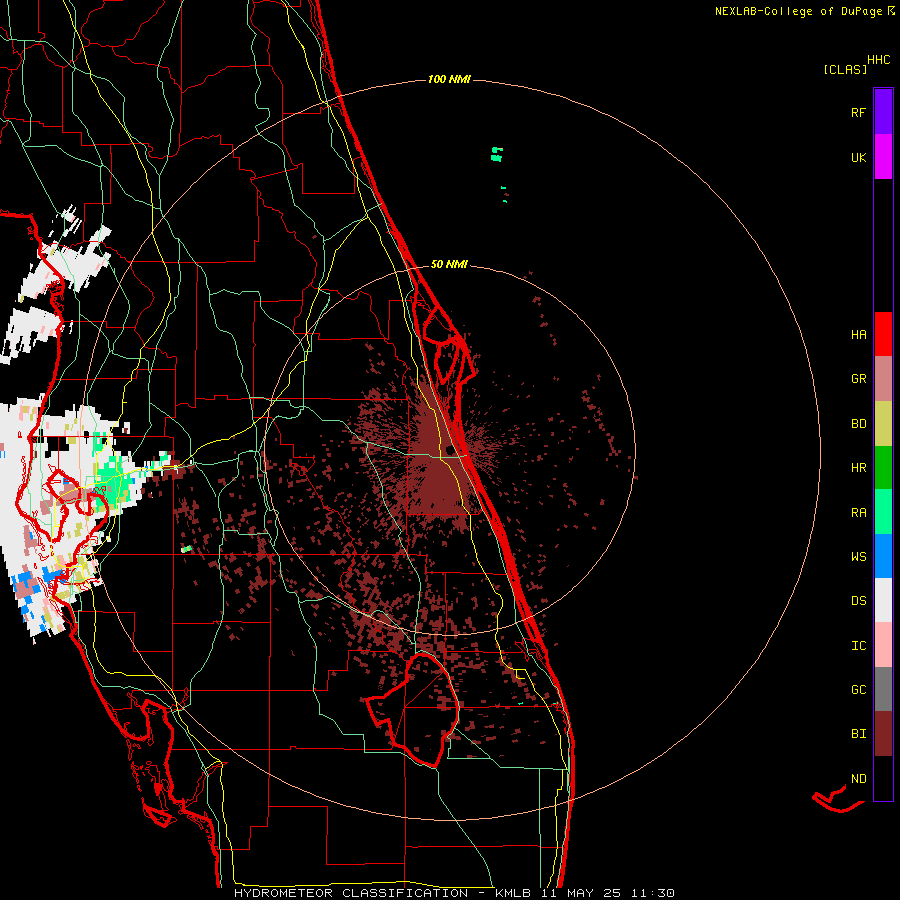Click the 'RF' legend label

858,113
